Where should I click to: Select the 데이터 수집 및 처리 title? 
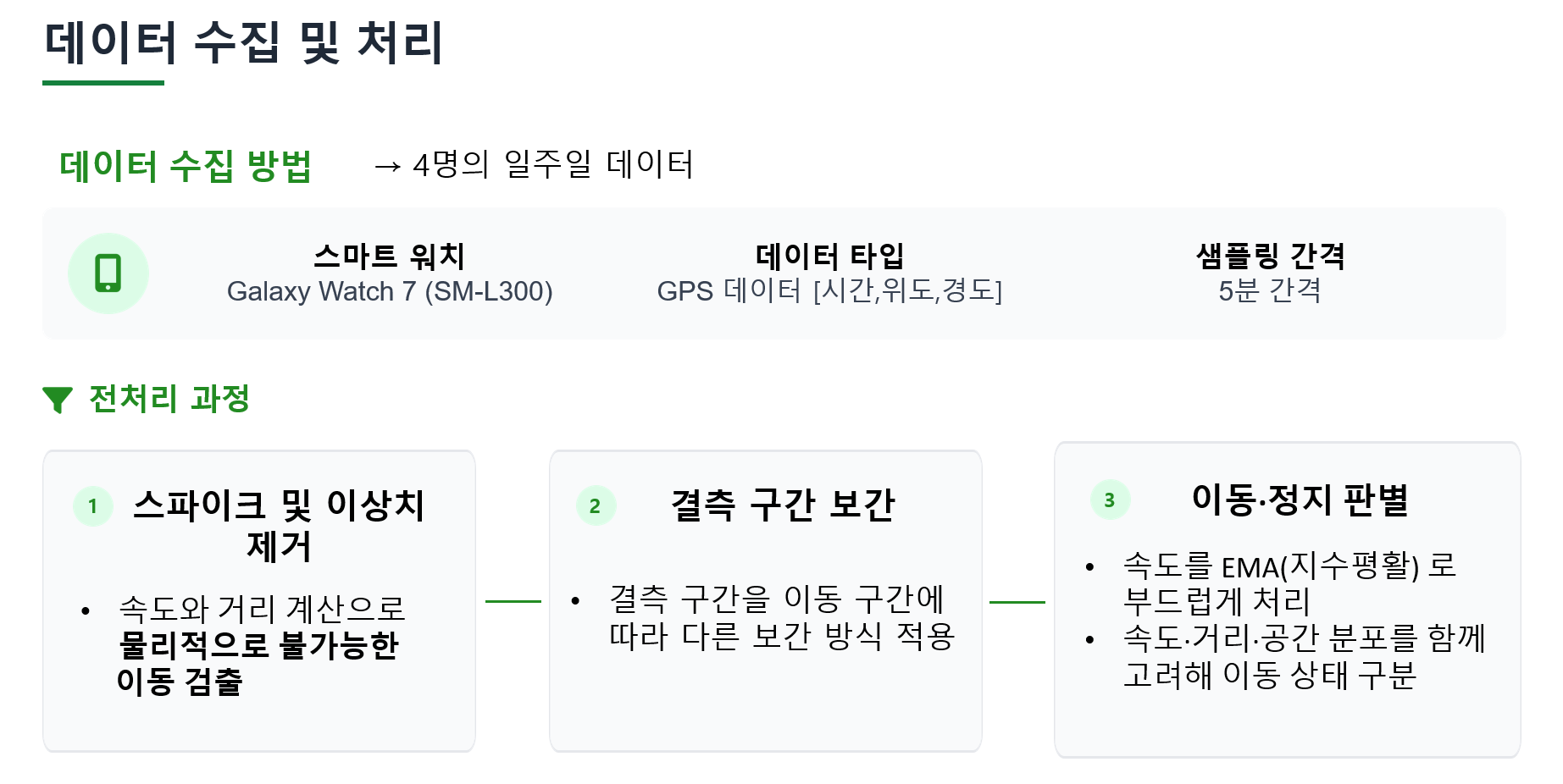(x=244, y=43)
